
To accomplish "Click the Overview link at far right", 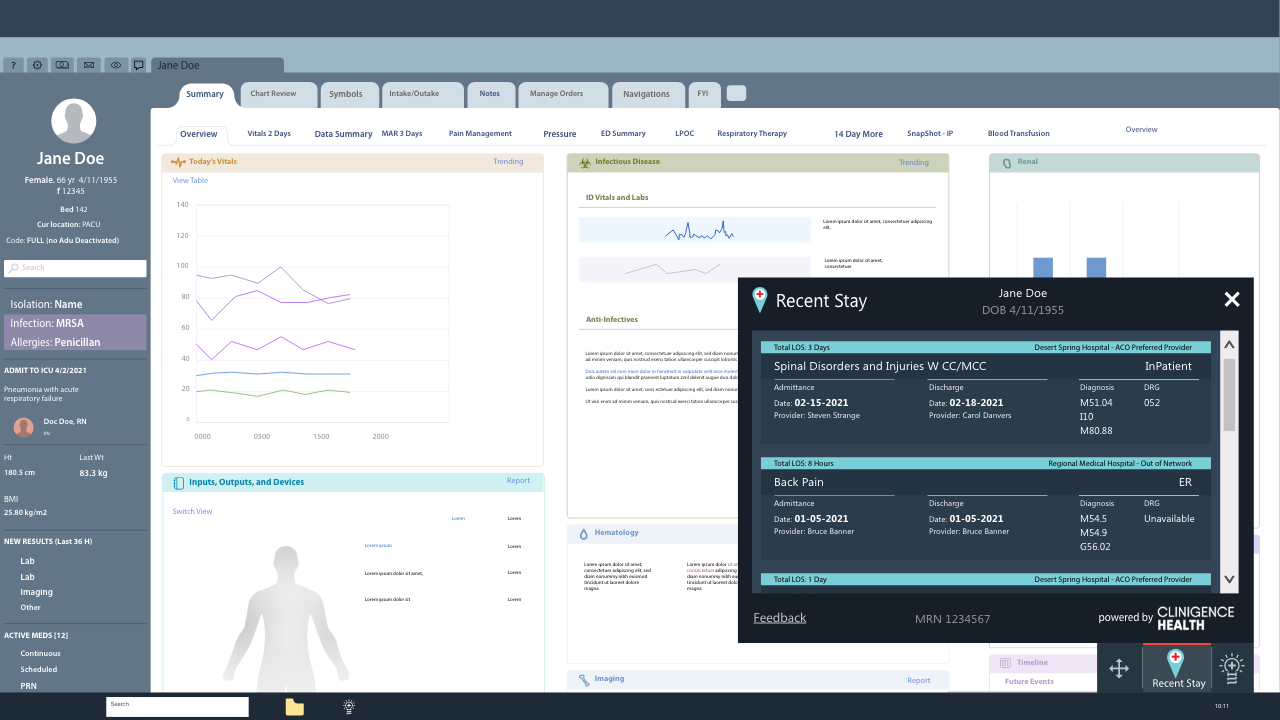I will (1141, 130).
